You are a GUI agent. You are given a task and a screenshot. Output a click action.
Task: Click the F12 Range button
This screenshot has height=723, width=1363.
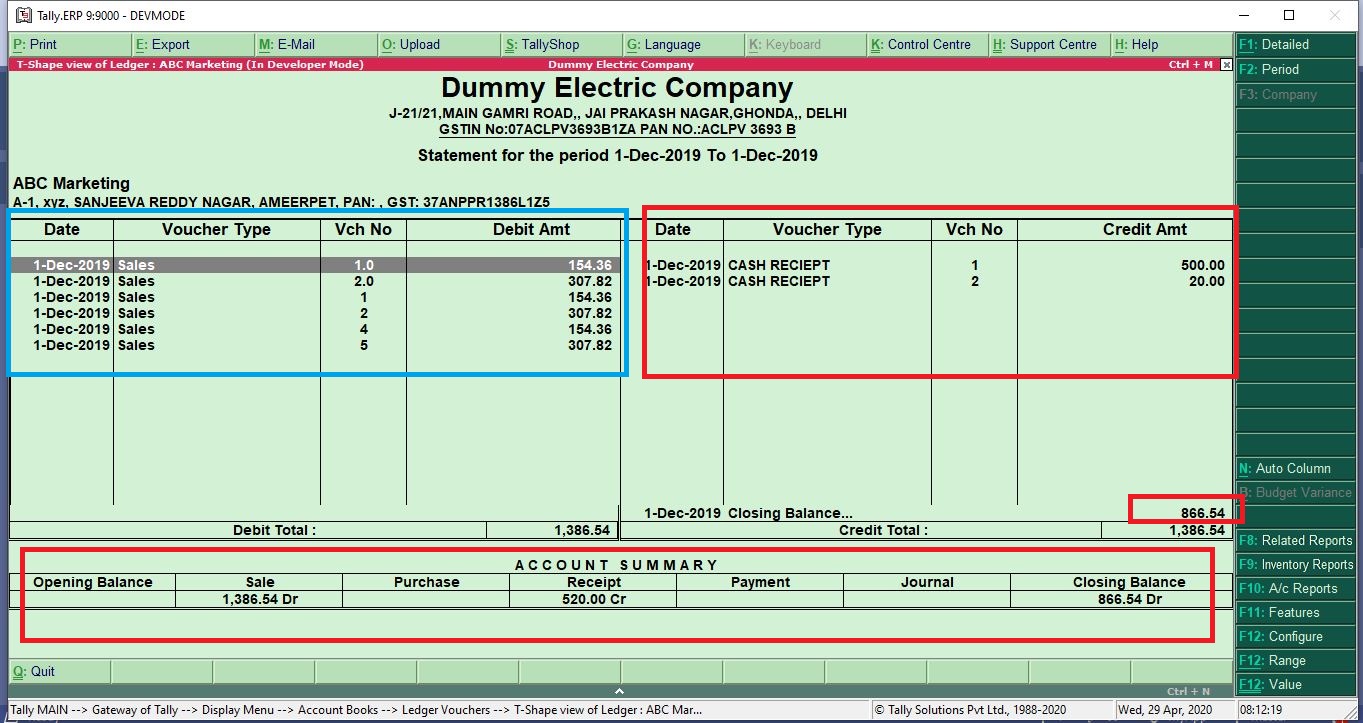pos(1295,660)
